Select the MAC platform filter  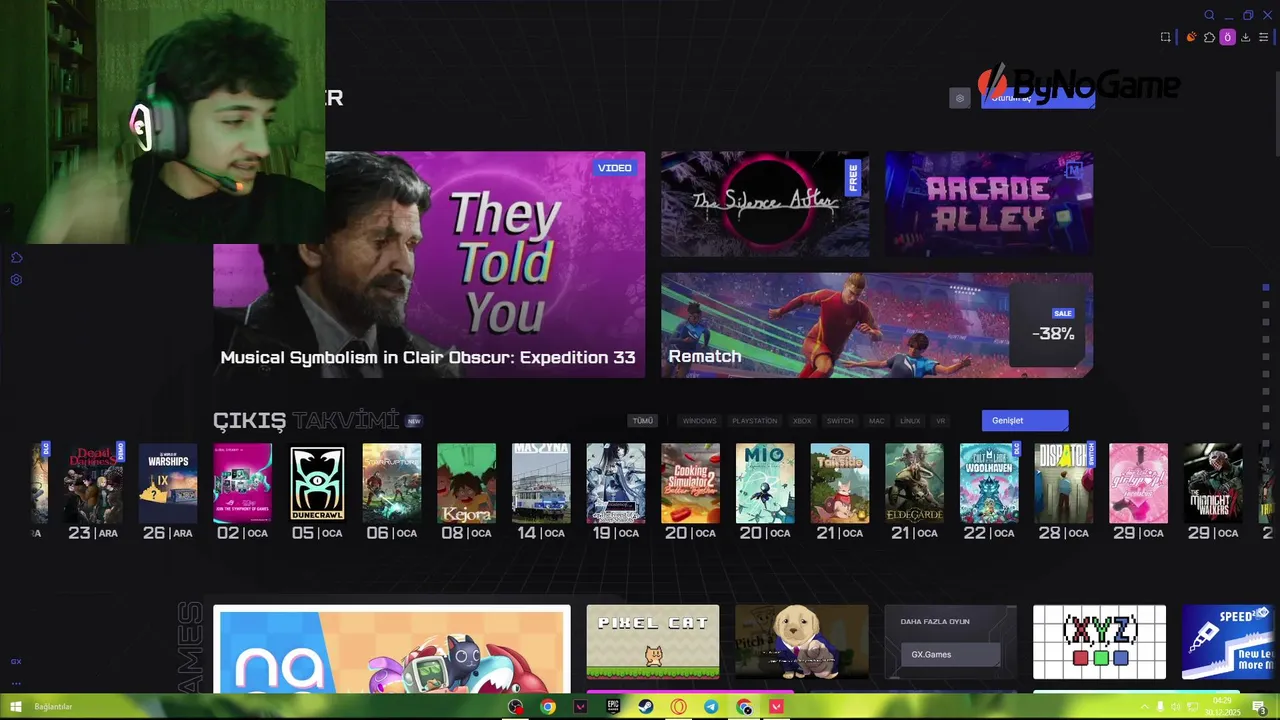coord(877,421)
